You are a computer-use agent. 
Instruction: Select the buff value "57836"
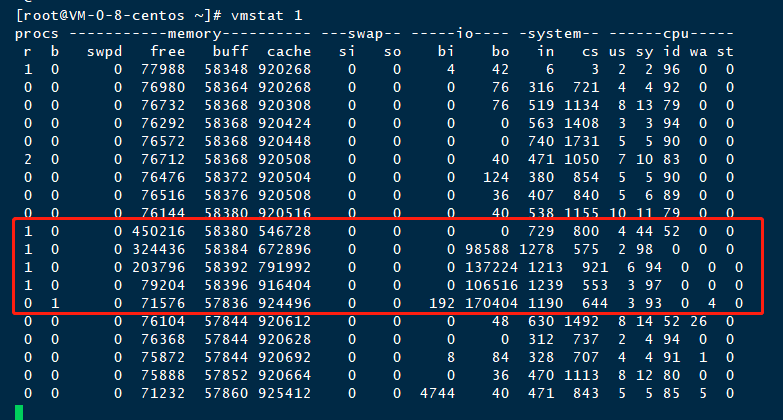pos(226,303)
